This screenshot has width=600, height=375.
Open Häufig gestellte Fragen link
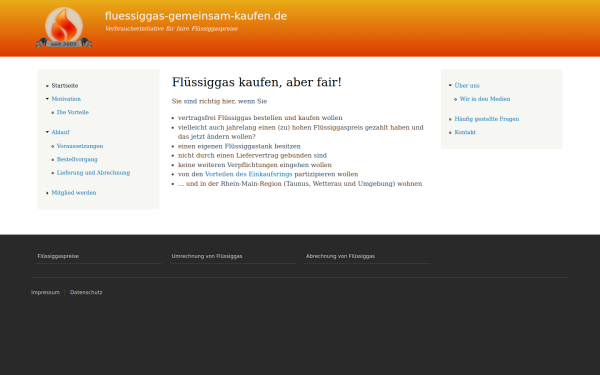[487, 119]
